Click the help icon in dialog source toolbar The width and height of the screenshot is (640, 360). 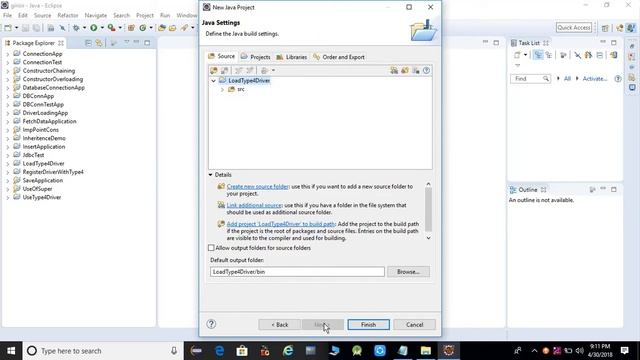click(x=426, y=71)
